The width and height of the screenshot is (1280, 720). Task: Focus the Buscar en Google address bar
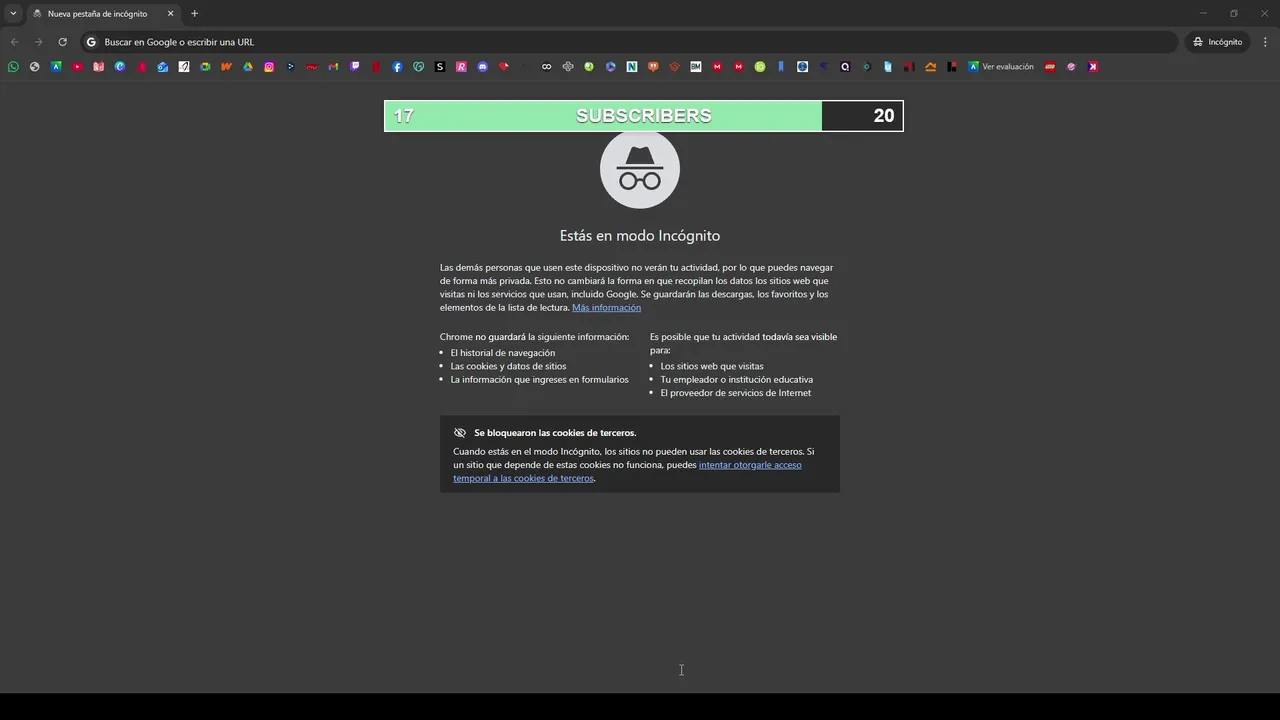[630, 42]
